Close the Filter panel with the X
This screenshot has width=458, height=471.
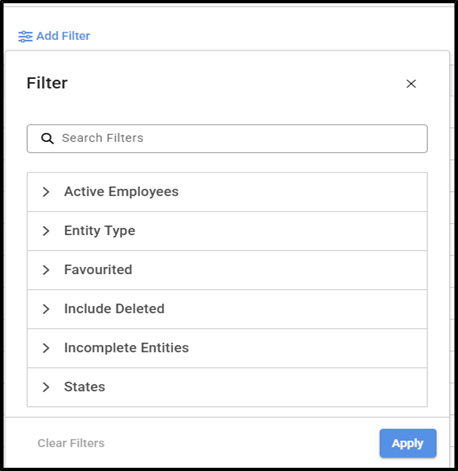click(x=411, y=84)
